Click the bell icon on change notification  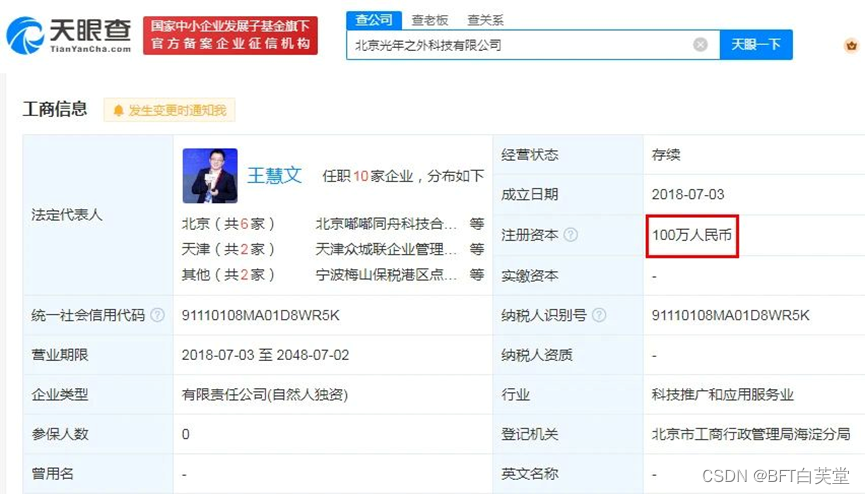click(118, 110)
